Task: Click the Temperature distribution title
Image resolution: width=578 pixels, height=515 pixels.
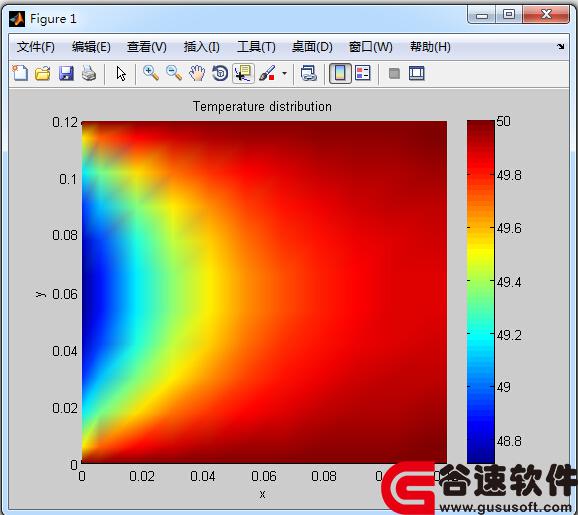Action: pos(262,107)
